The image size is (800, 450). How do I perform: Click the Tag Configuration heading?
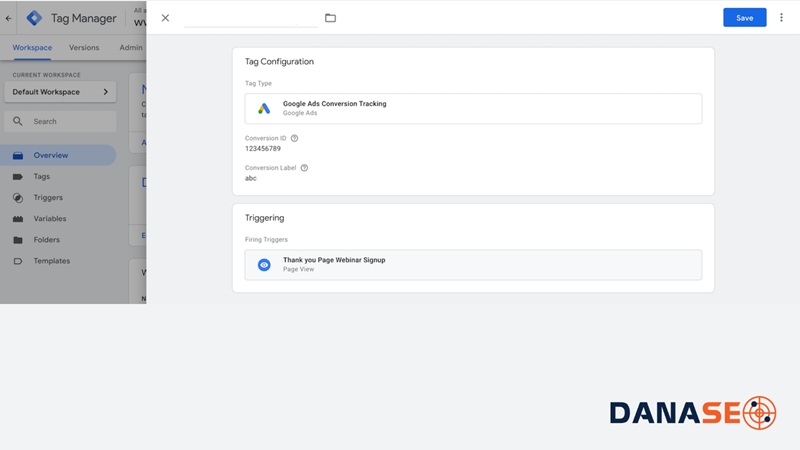pos(279,61)
